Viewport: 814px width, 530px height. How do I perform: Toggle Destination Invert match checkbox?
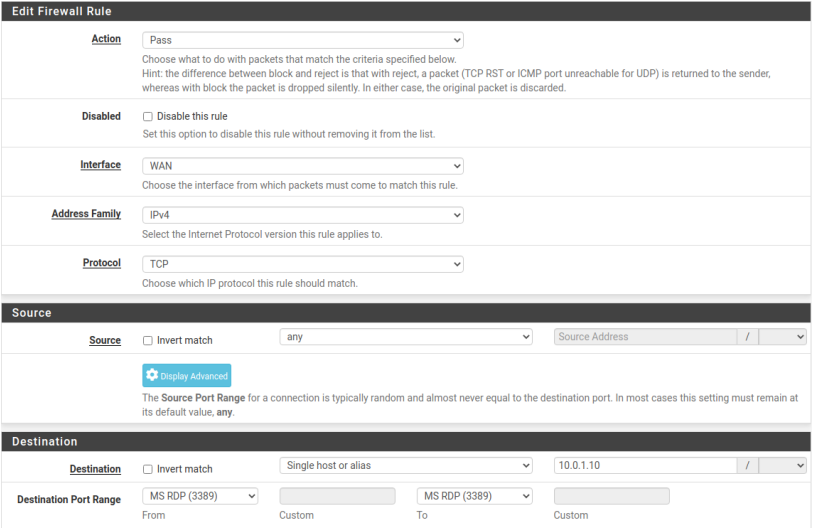(x=148, y=469)
